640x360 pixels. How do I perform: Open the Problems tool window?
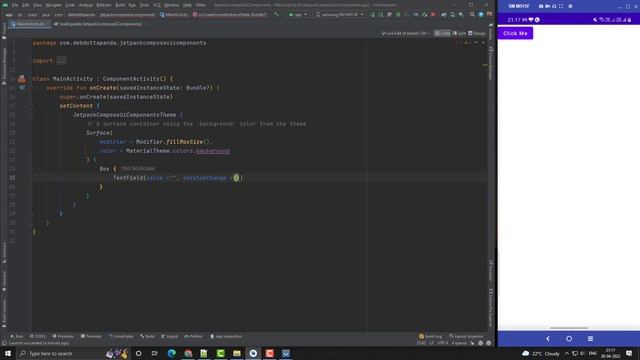point(63,336)
